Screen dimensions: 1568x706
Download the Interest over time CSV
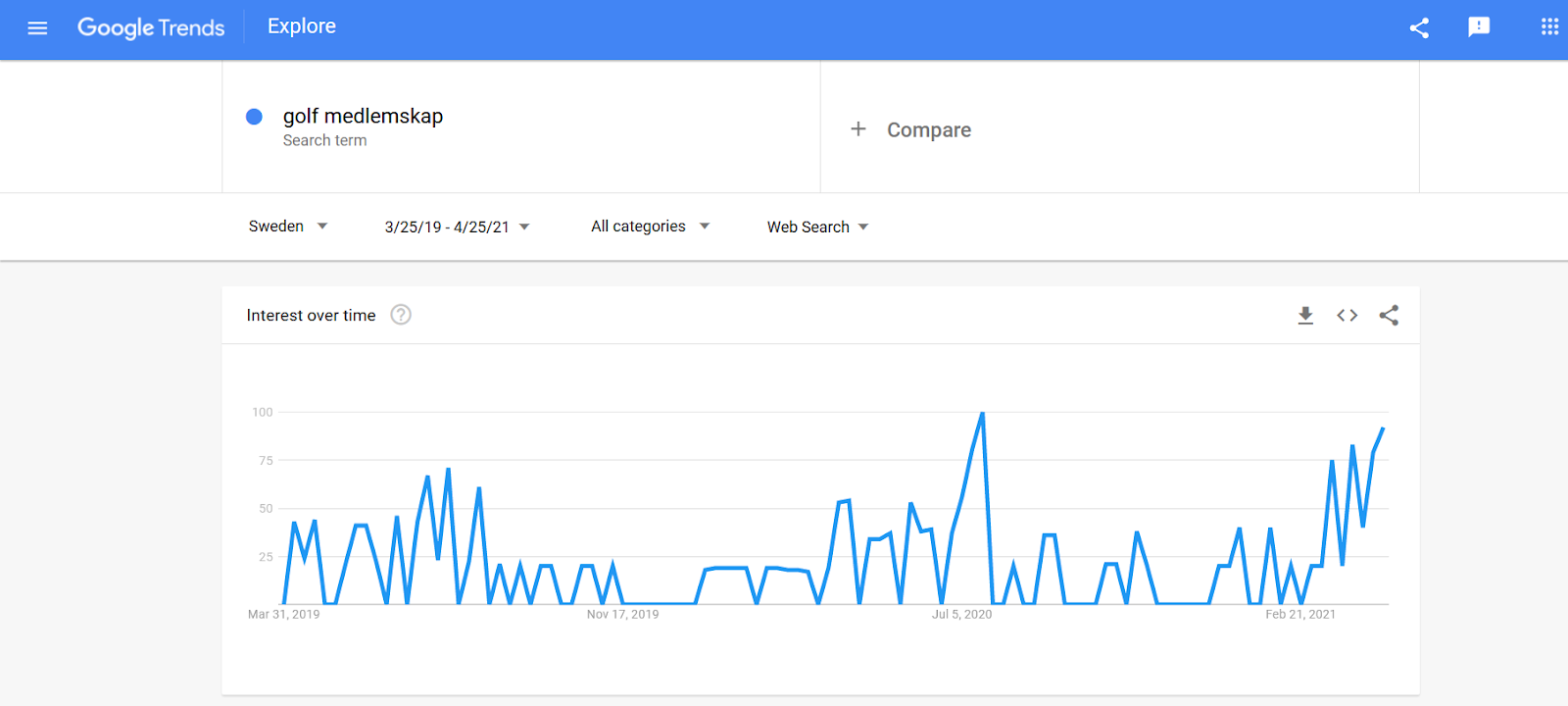(1305, 315)
